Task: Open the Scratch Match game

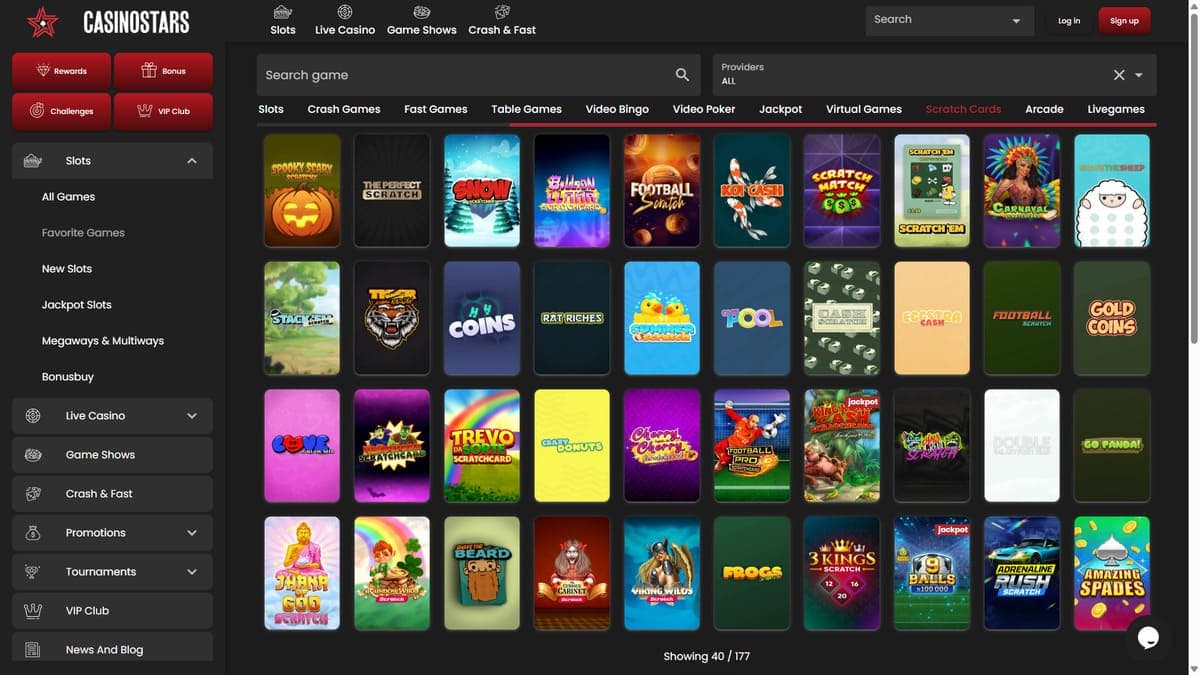Action: tap(842, 190)
